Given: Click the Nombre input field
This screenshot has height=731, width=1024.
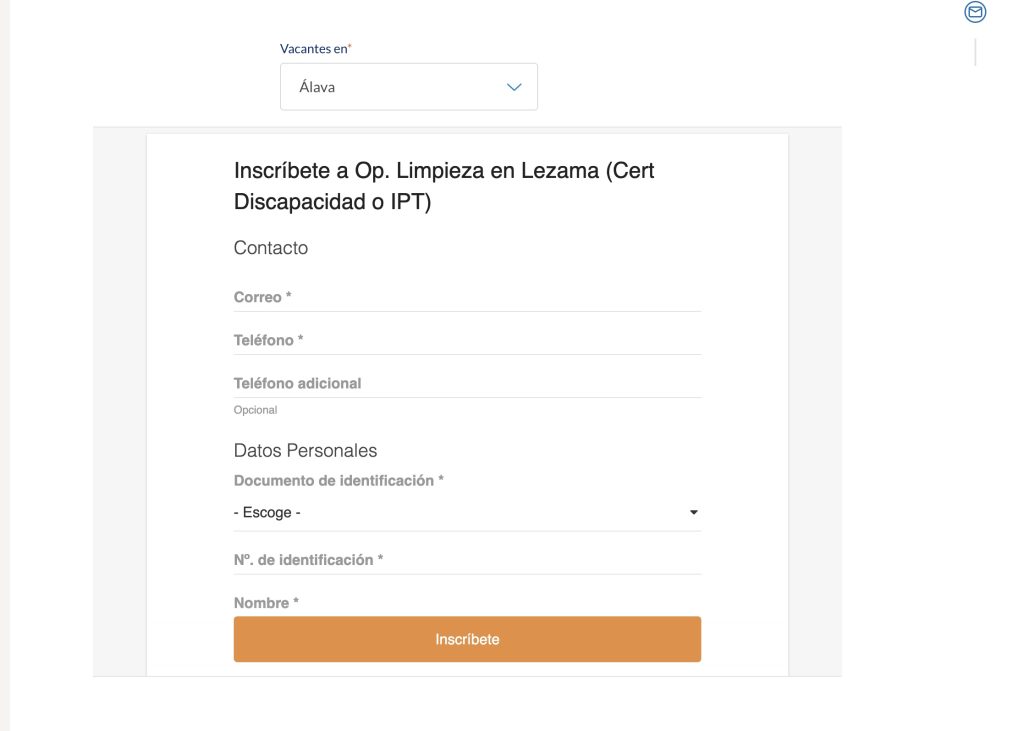Looking at the screenshot, I should pyautogui.click(x=467, y=603).
